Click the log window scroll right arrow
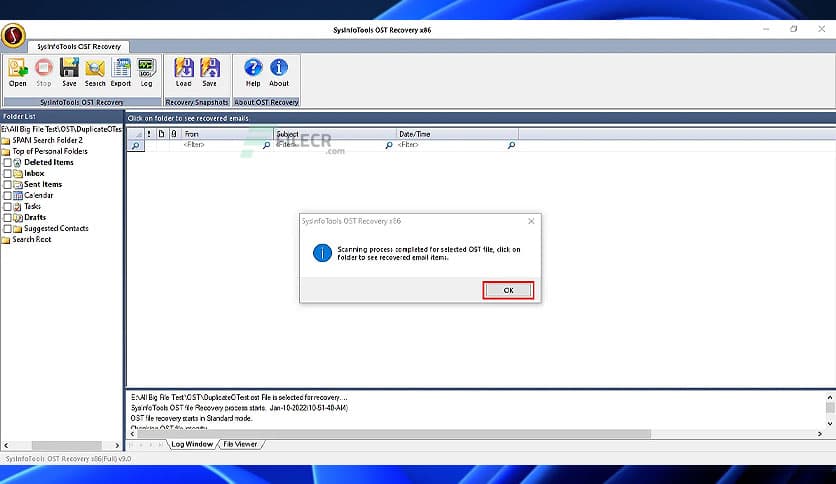This screenshot has height=484, width=836. pos(819,434)
